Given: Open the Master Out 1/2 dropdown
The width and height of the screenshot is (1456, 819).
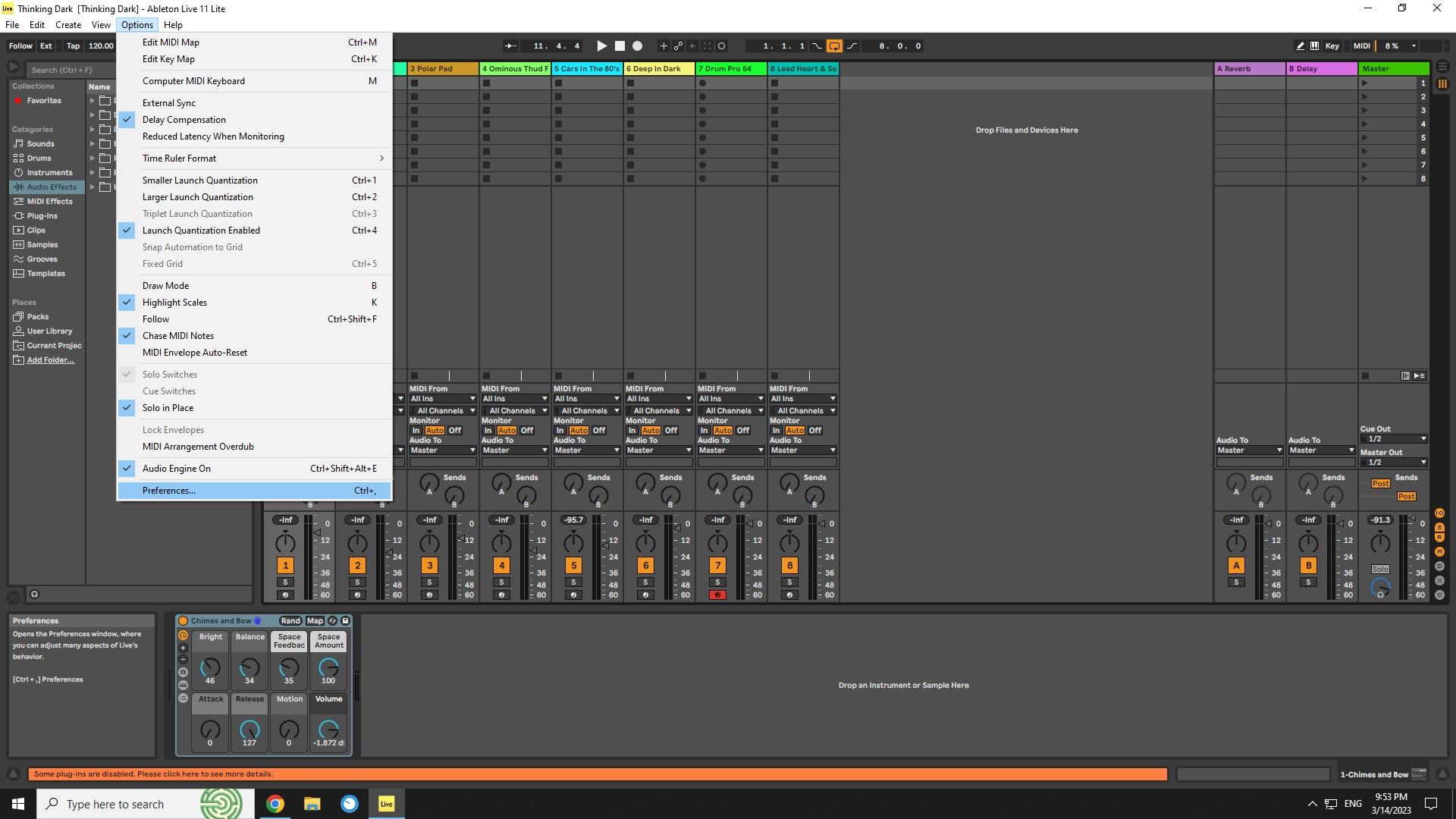Looking at the screenshot, I should 1394,463.
